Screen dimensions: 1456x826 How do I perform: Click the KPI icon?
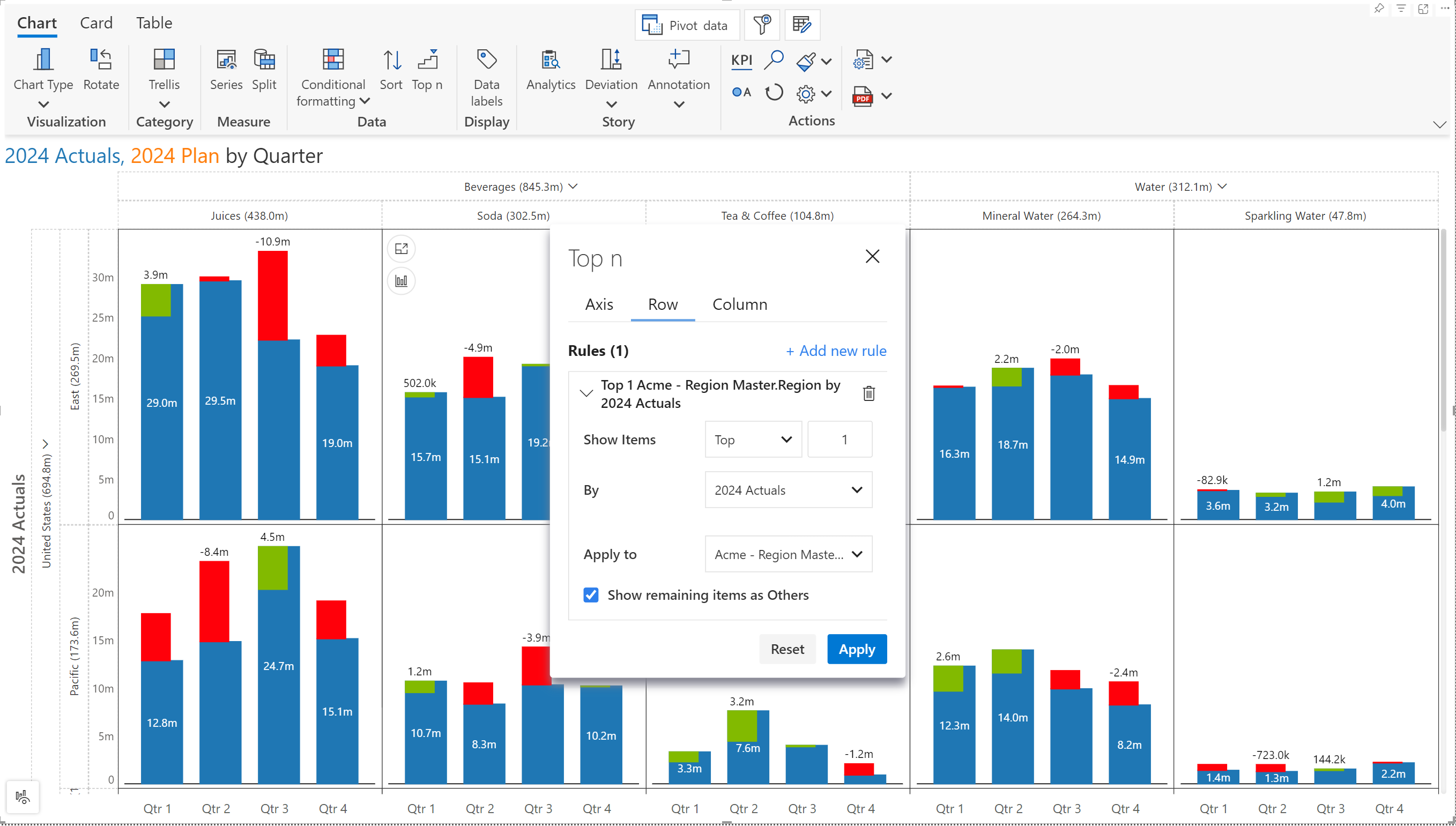coord(741,60)
